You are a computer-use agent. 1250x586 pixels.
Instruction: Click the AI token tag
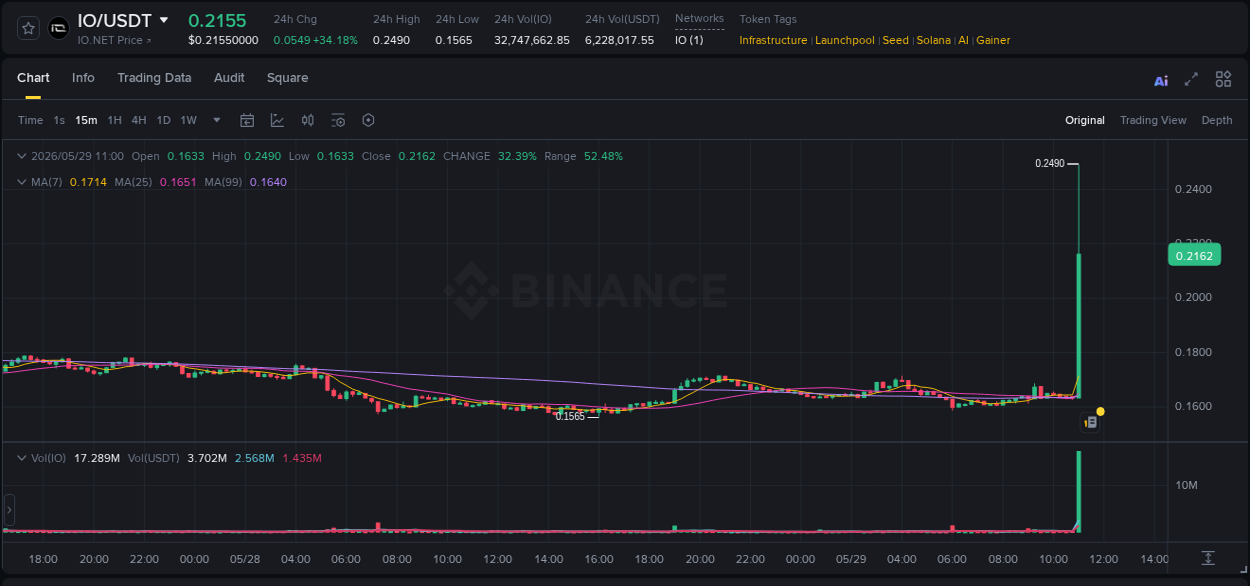click(x=963, y=40)
